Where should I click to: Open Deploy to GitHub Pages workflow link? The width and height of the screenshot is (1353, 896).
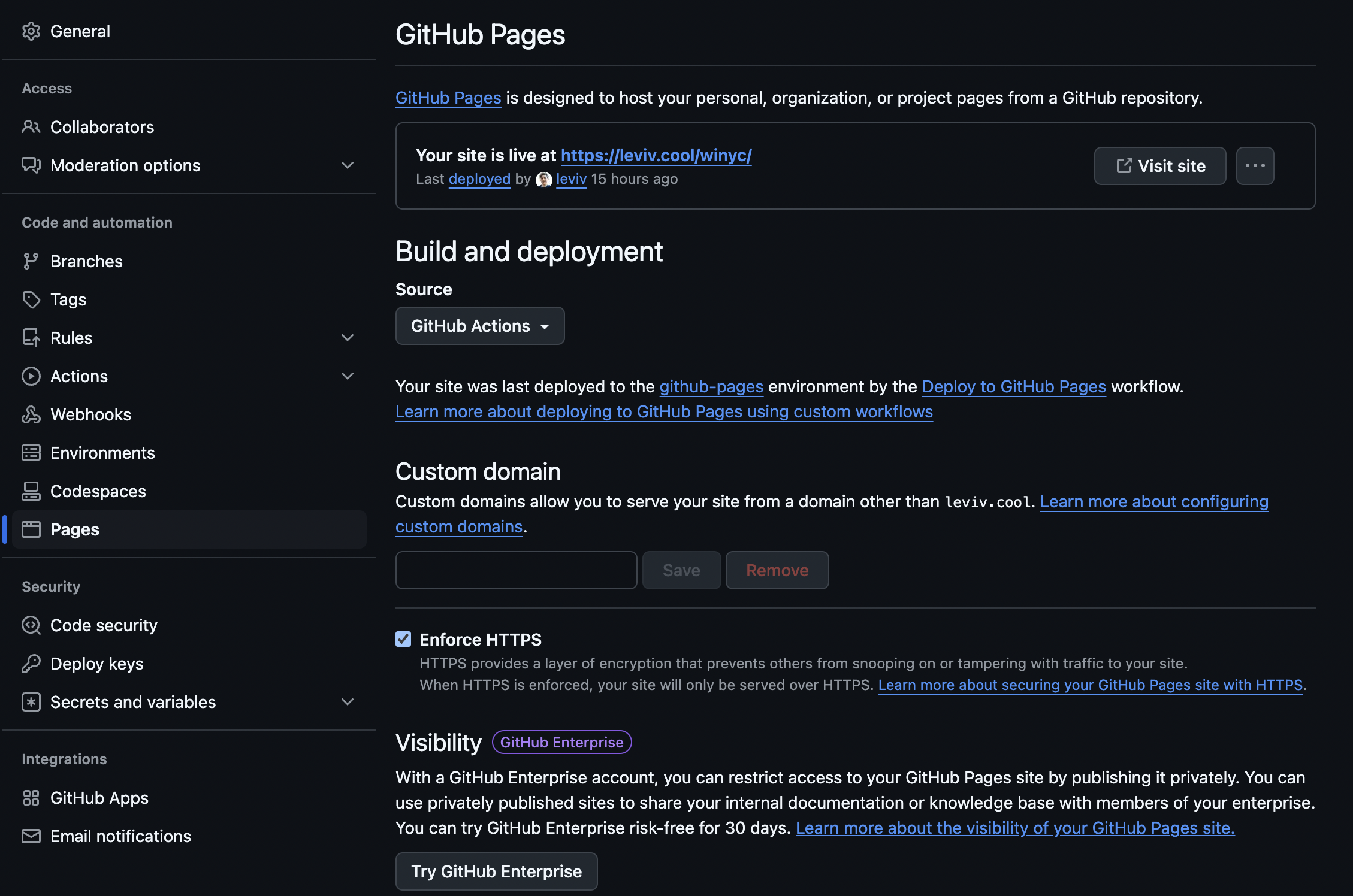[x=1014, y=387]
